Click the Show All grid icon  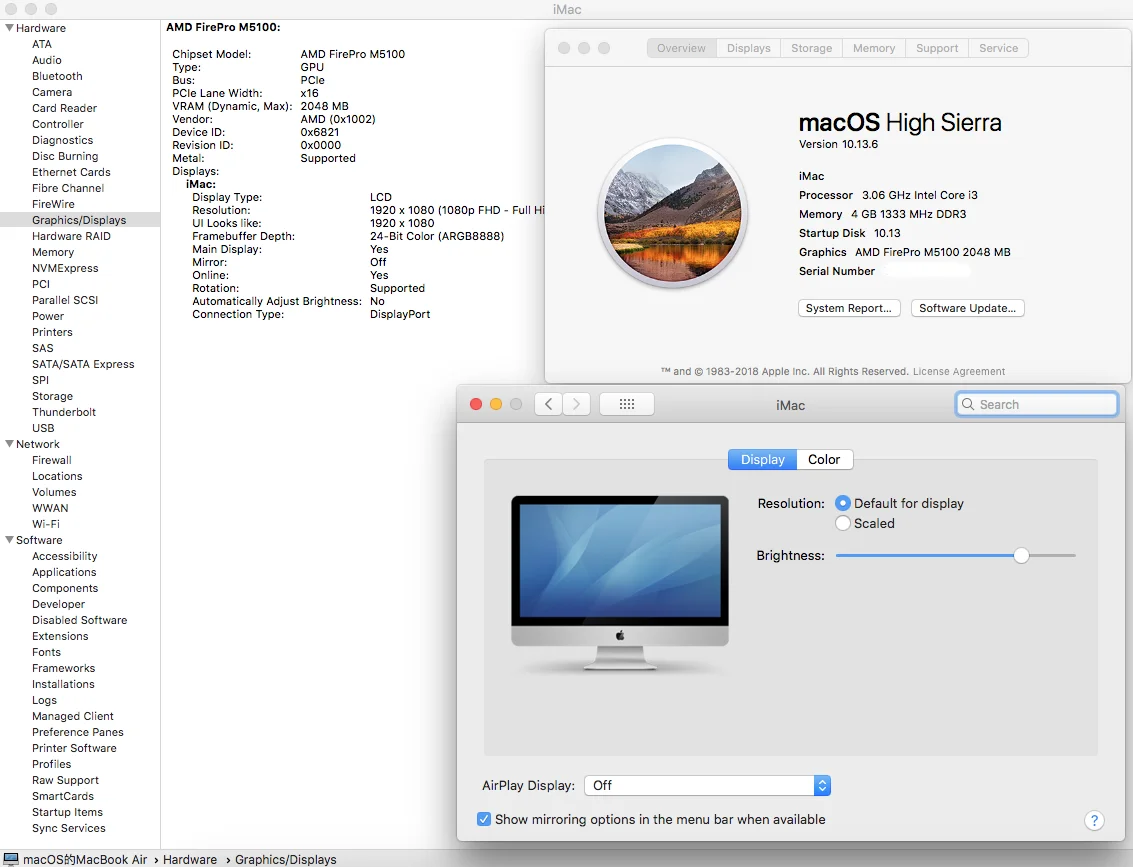pos(627,404)
